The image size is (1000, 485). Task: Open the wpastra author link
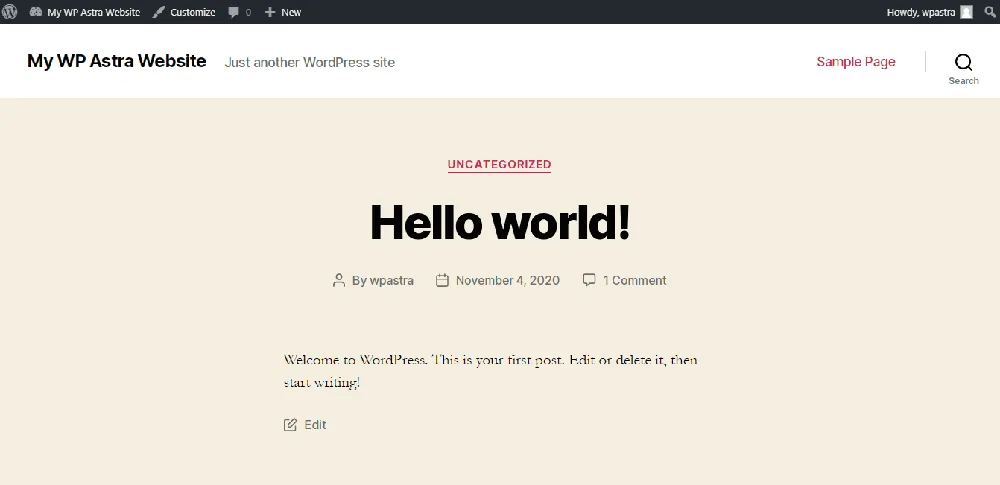tap(392, 281)
